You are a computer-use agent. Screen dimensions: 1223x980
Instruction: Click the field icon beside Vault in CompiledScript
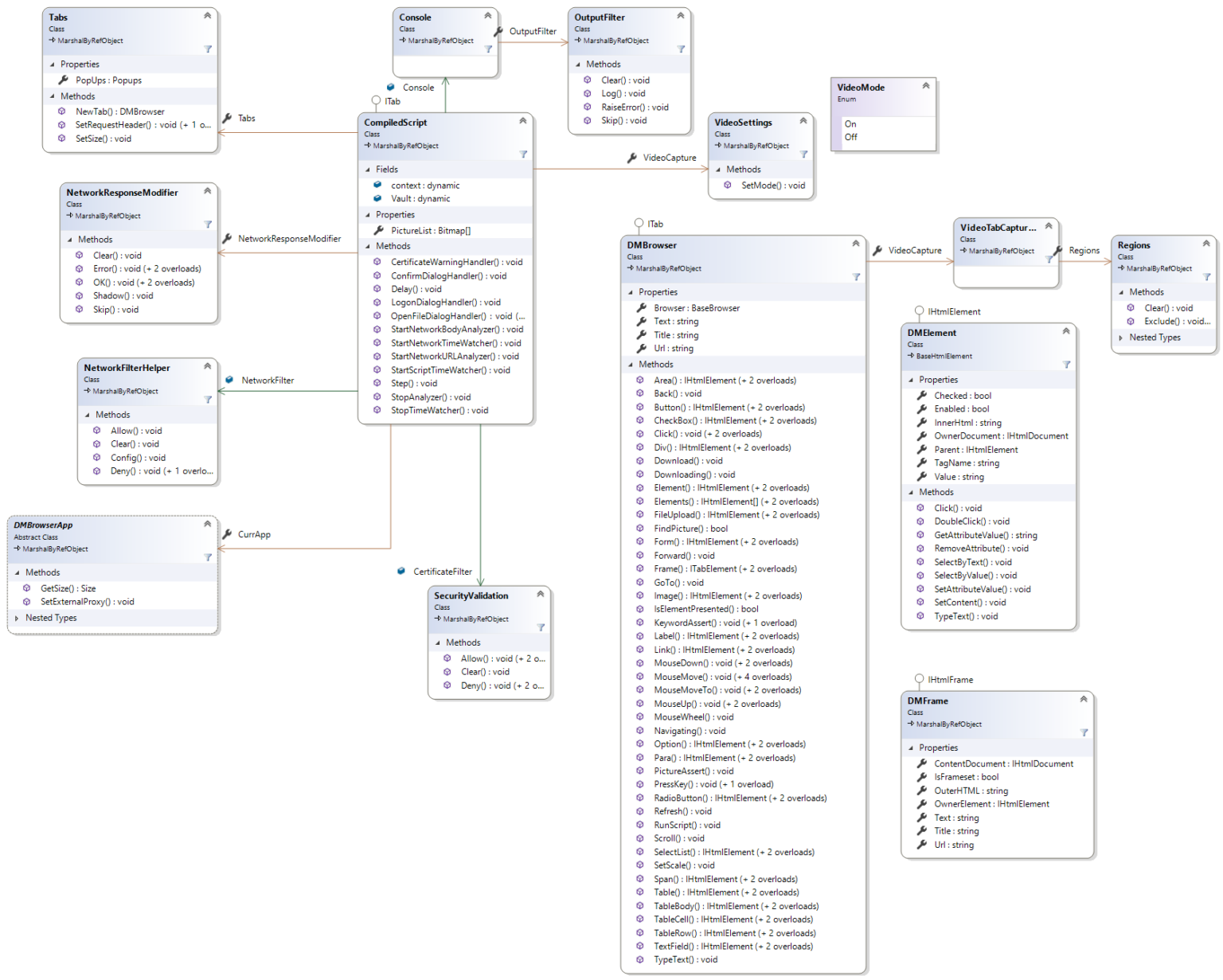[x=377, y=198]
